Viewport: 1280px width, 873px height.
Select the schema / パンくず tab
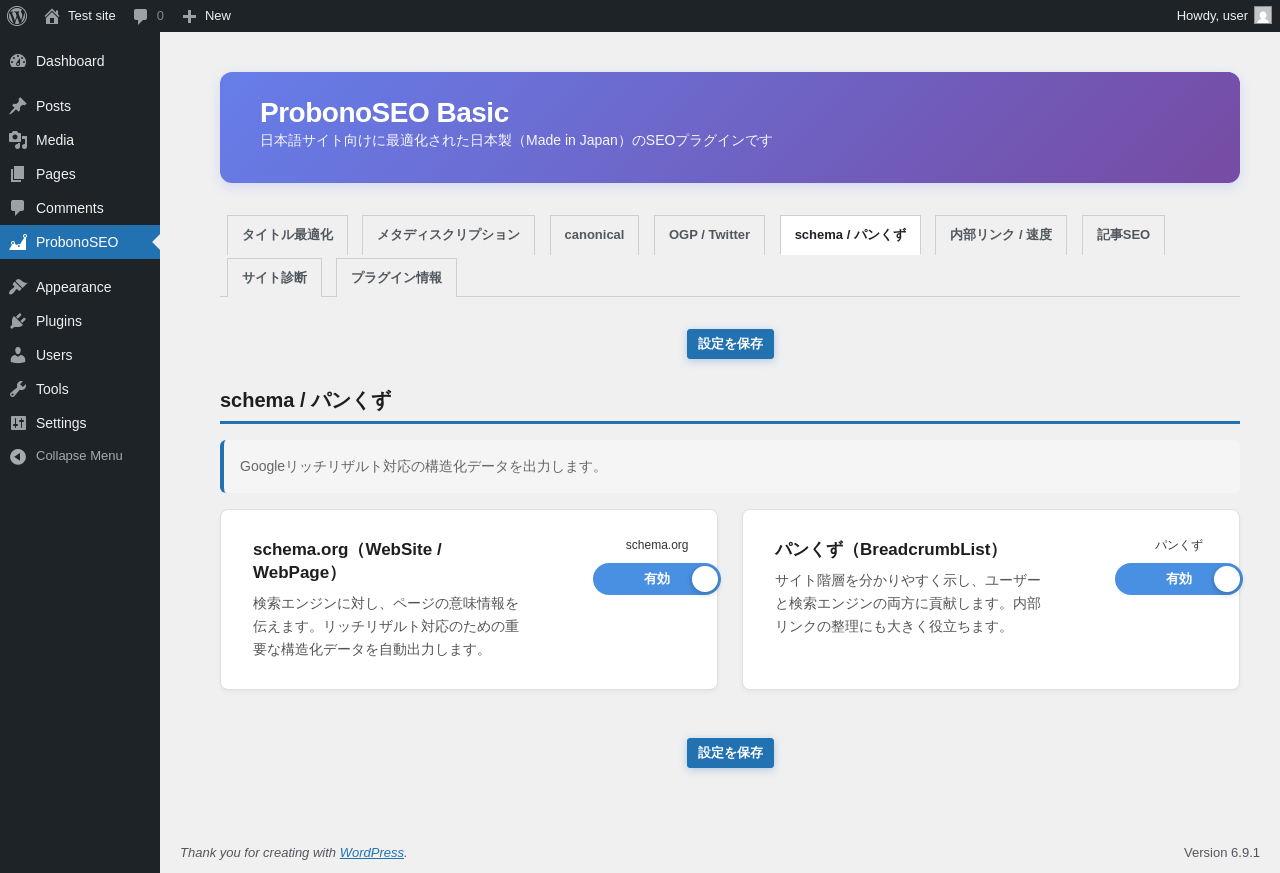(x=850, y=235)
